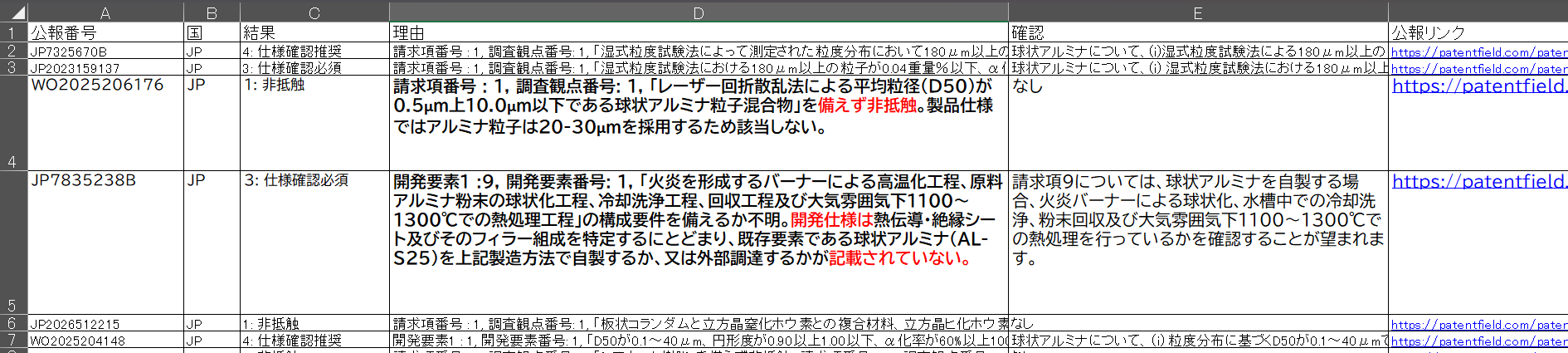The image size is (1568, 353).
Task: Select column E header
Action: (1198, 12)
